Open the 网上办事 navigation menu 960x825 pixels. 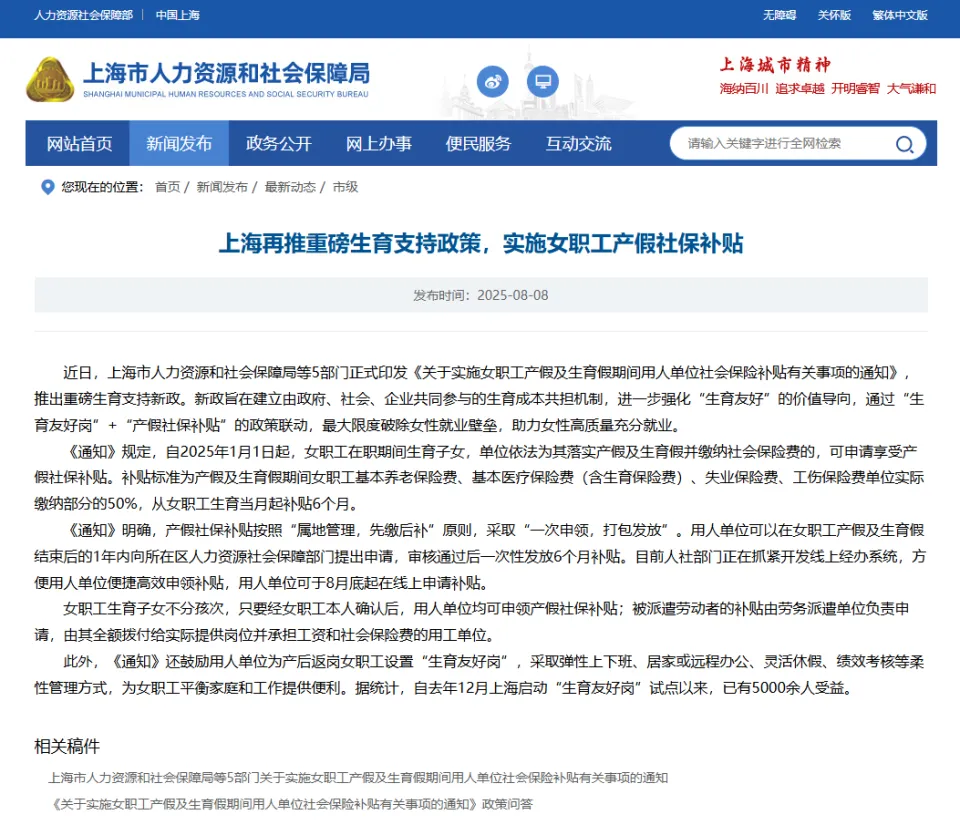(x=378, y=143)
